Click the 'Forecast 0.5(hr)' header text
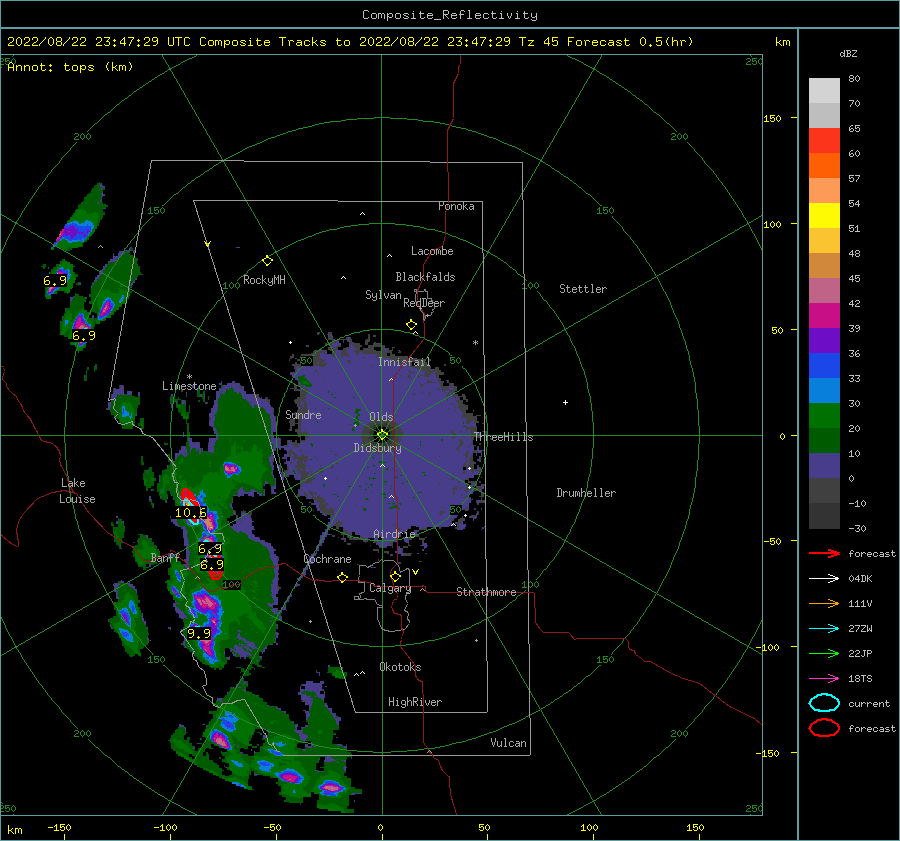The height and width of the screenshot is (841, 900). click(x=630, y=42)
